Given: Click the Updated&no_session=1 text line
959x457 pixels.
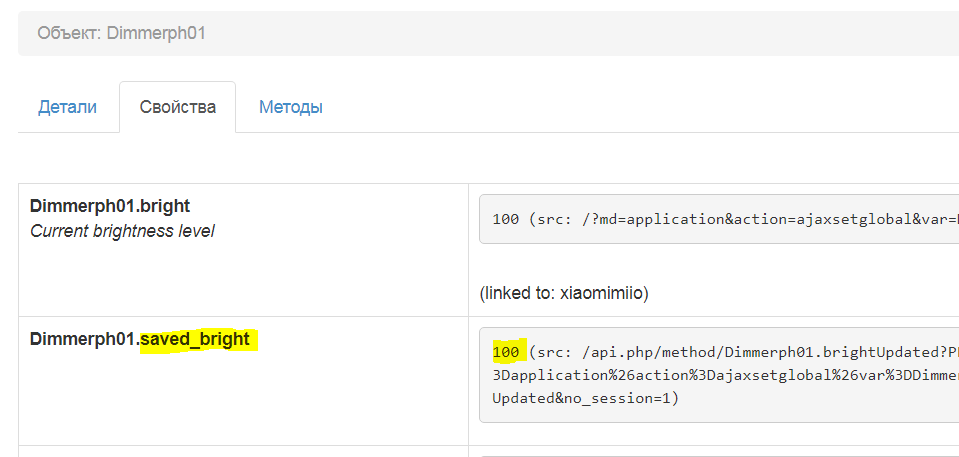Looking at the screenshot, I should point(585,398).
